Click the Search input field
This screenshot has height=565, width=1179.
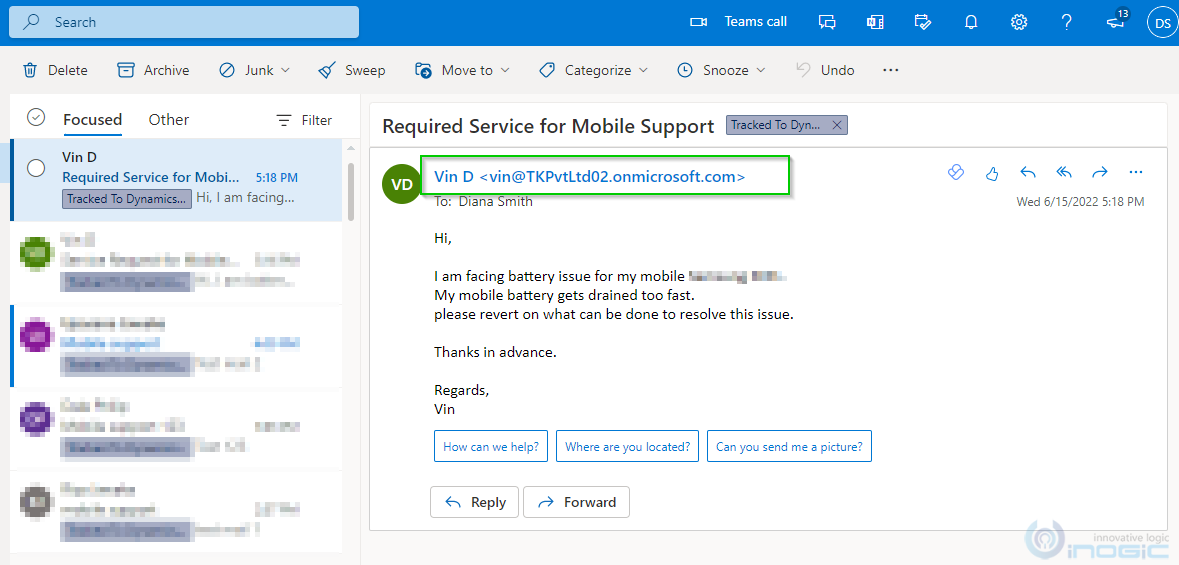(200, 22)
